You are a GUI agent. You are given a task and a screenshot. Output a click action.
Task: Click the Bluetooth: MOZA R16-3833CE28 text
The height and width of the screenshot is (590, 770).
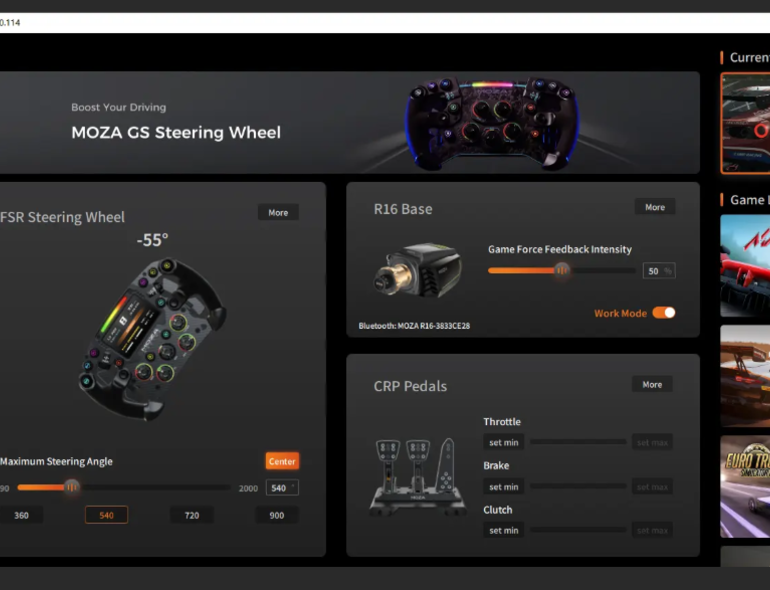(x=414, y=326)
